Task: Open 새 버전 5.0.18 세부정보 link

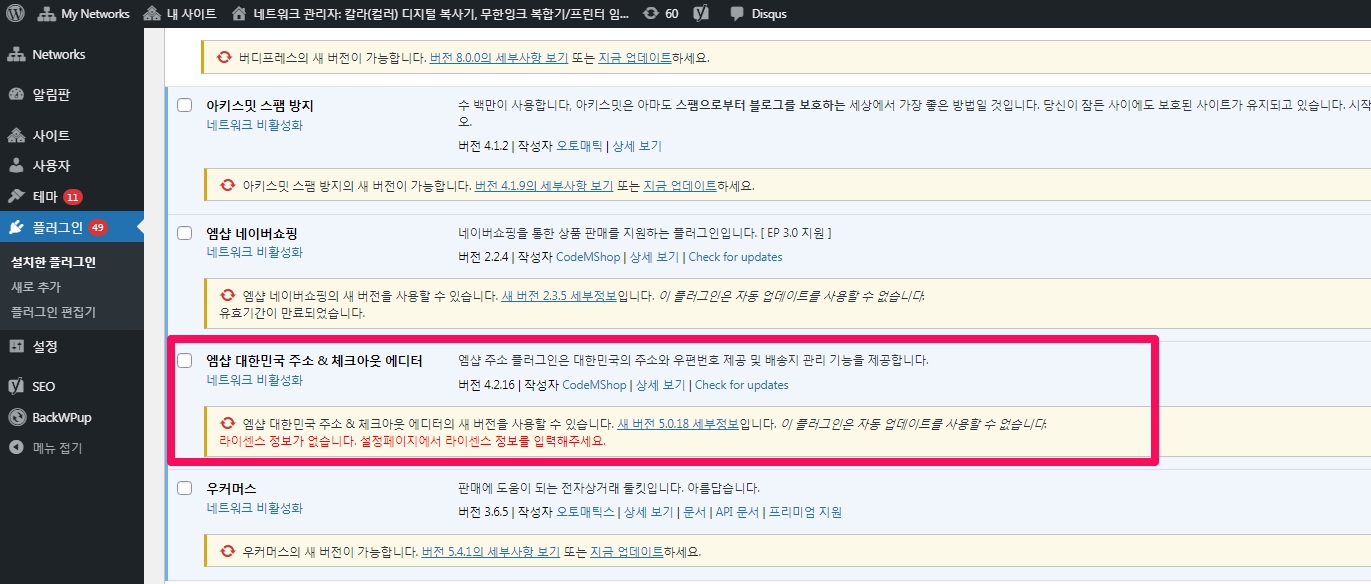Action: point(677,423)
